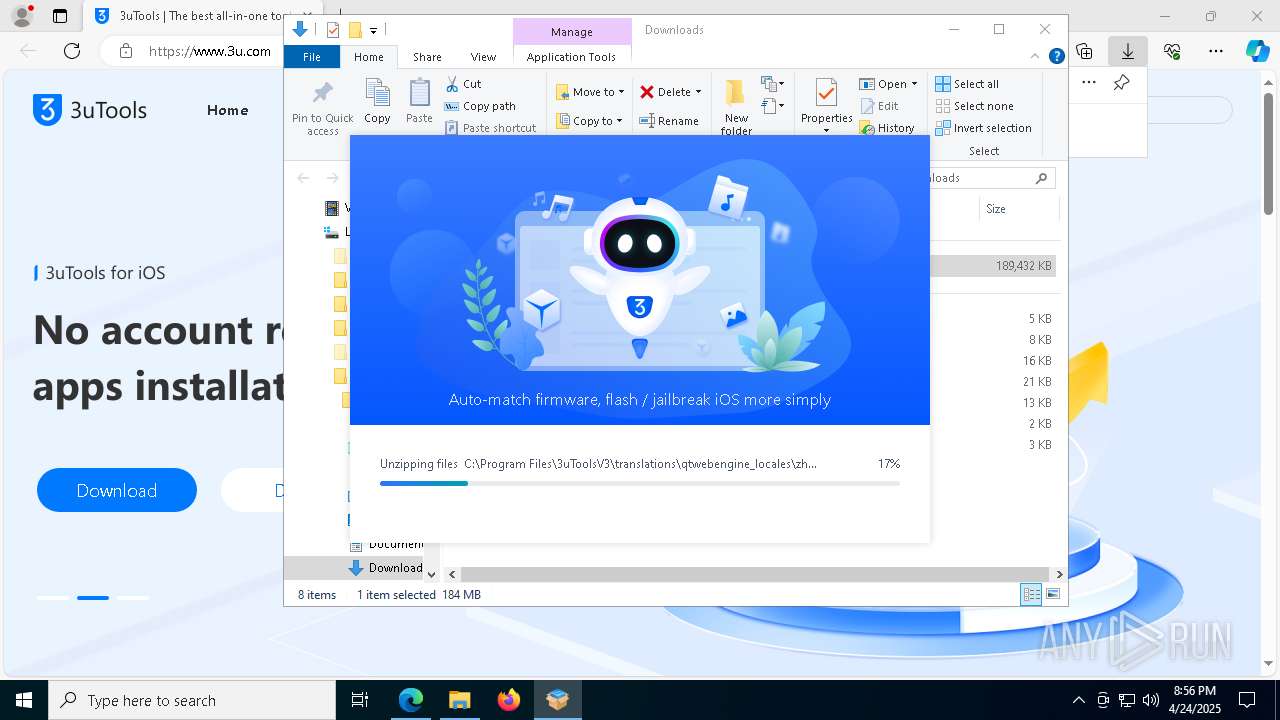Click Pin to Quick access in File Explorer
Viewport: 1280px width, 720px height.
322,108
